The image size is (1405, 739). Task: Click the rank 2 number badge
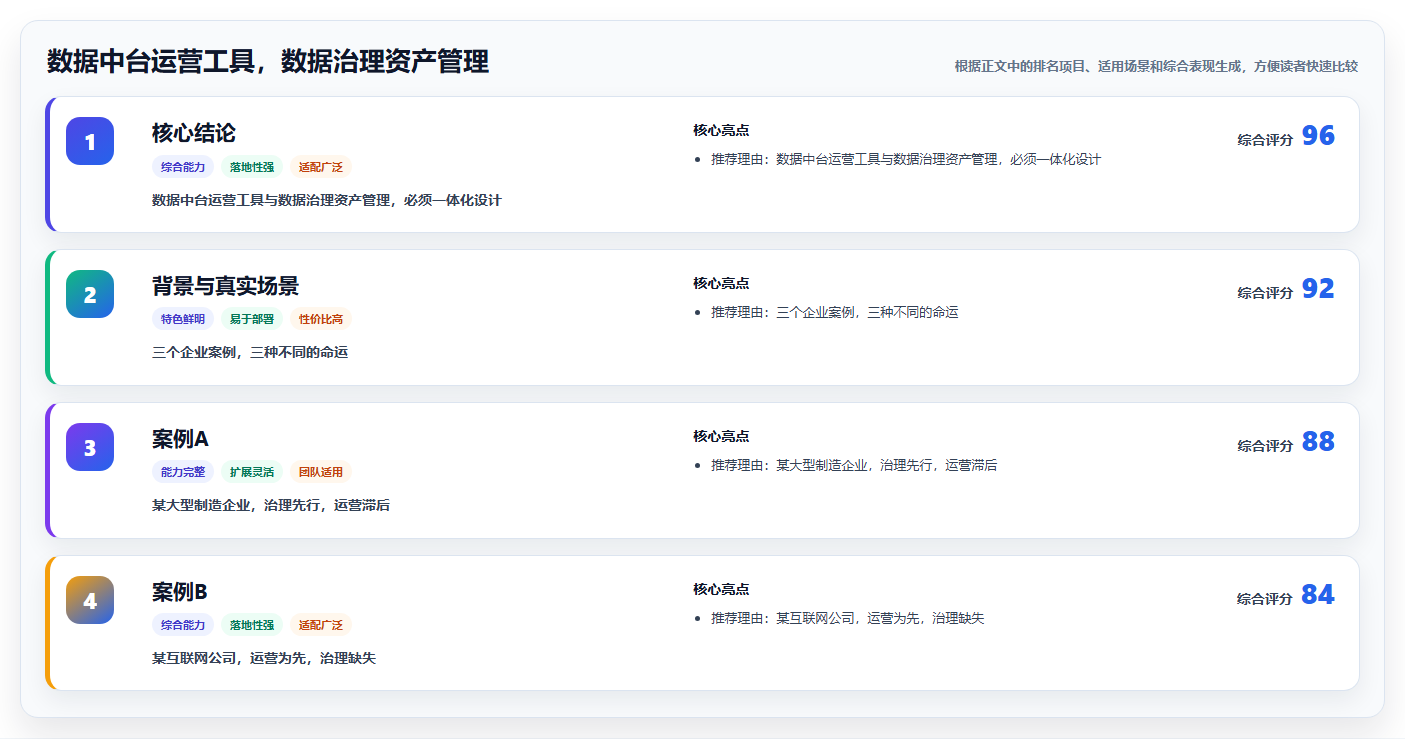click(90, 294)
